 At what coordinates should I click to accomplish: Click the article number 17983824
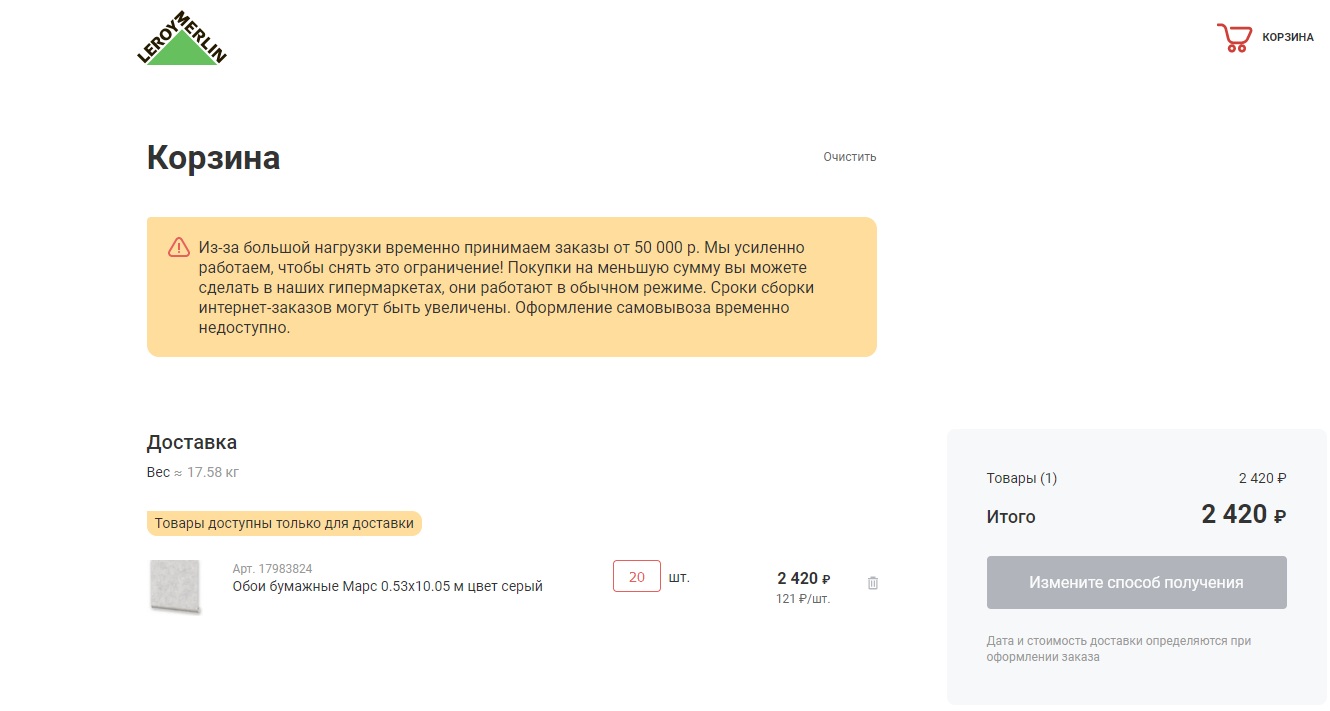click(272, 569)
